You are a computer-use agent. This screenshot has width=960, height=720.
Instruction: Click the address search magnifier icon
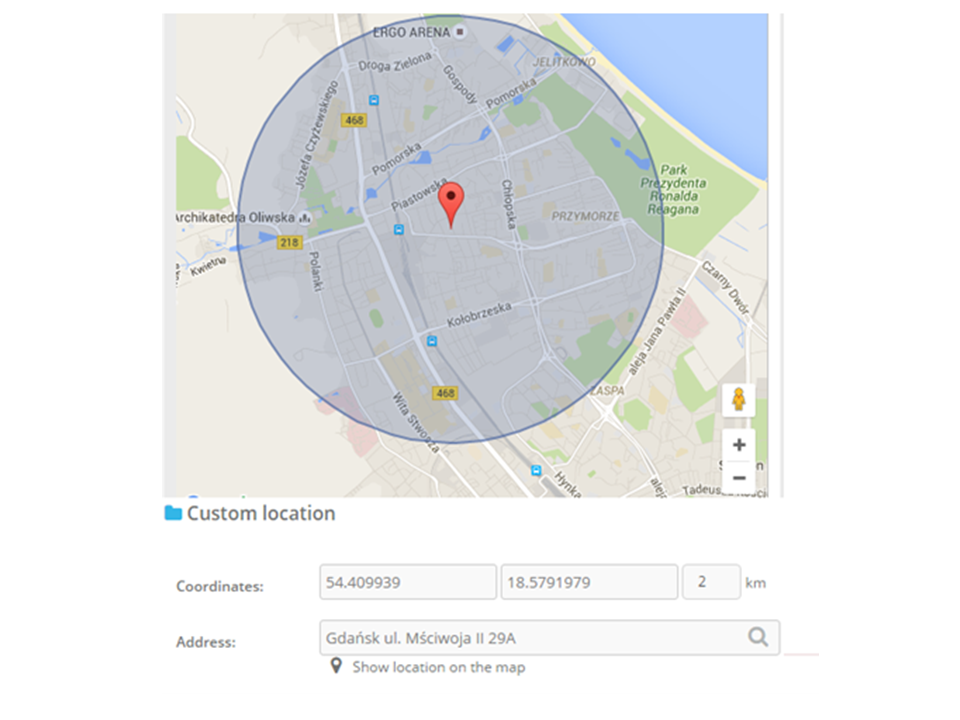point(758,637)
